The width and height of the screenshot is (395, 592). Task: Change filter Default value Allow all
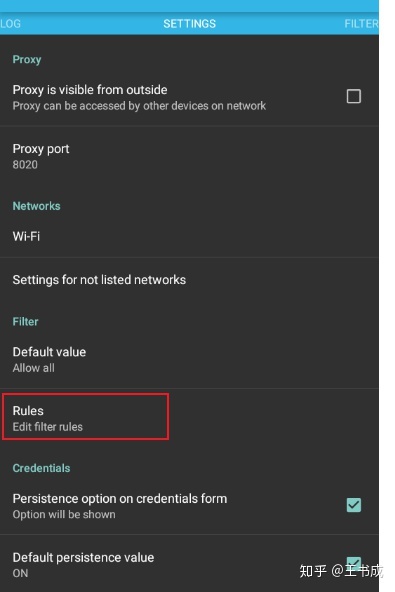tap(189, 359)
